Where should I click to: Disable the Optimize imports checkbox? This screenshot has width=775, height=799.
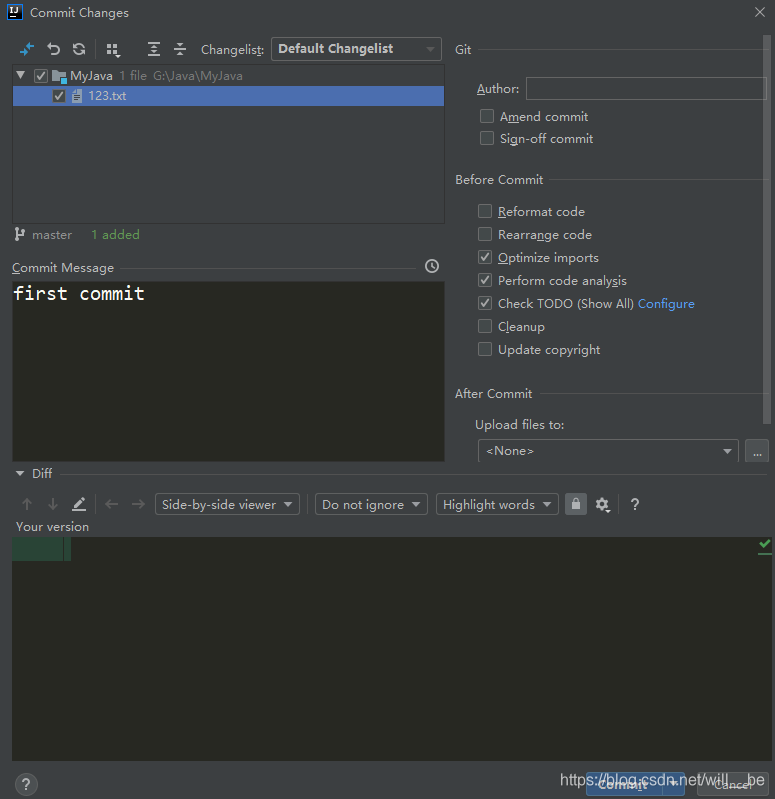[x=485, y=257]
